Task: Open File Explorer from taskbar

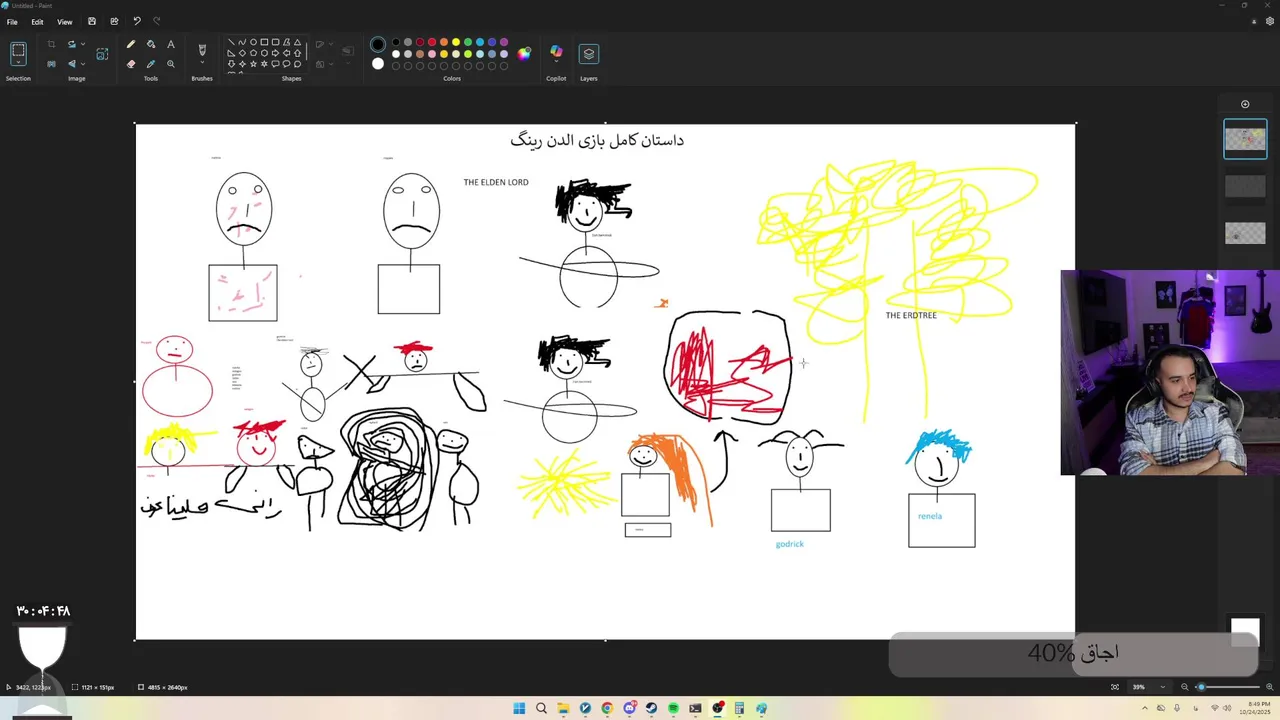Action: (563, 708)
